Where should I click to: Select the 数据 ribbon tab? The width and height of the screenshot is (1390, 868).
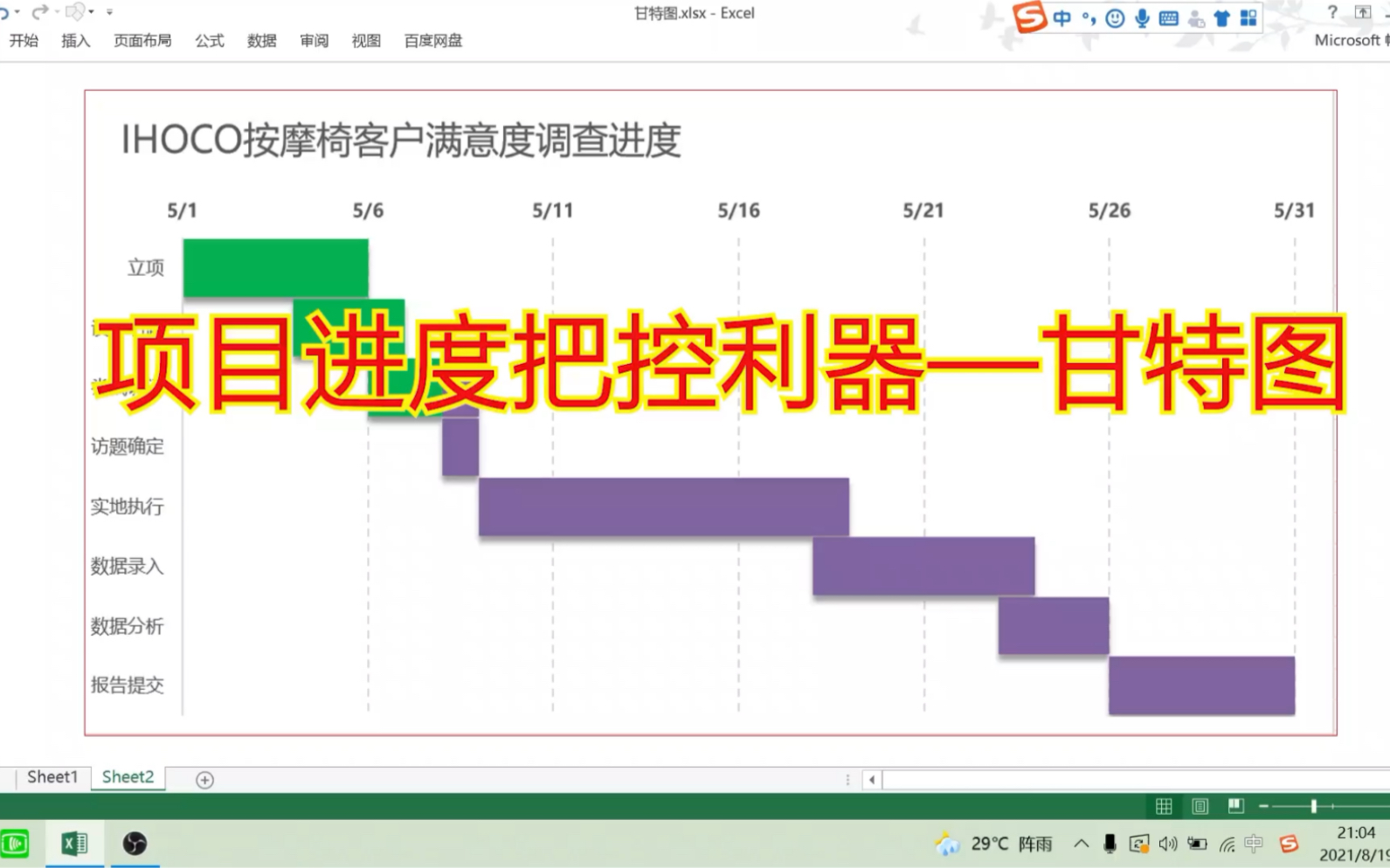[261, 40]
